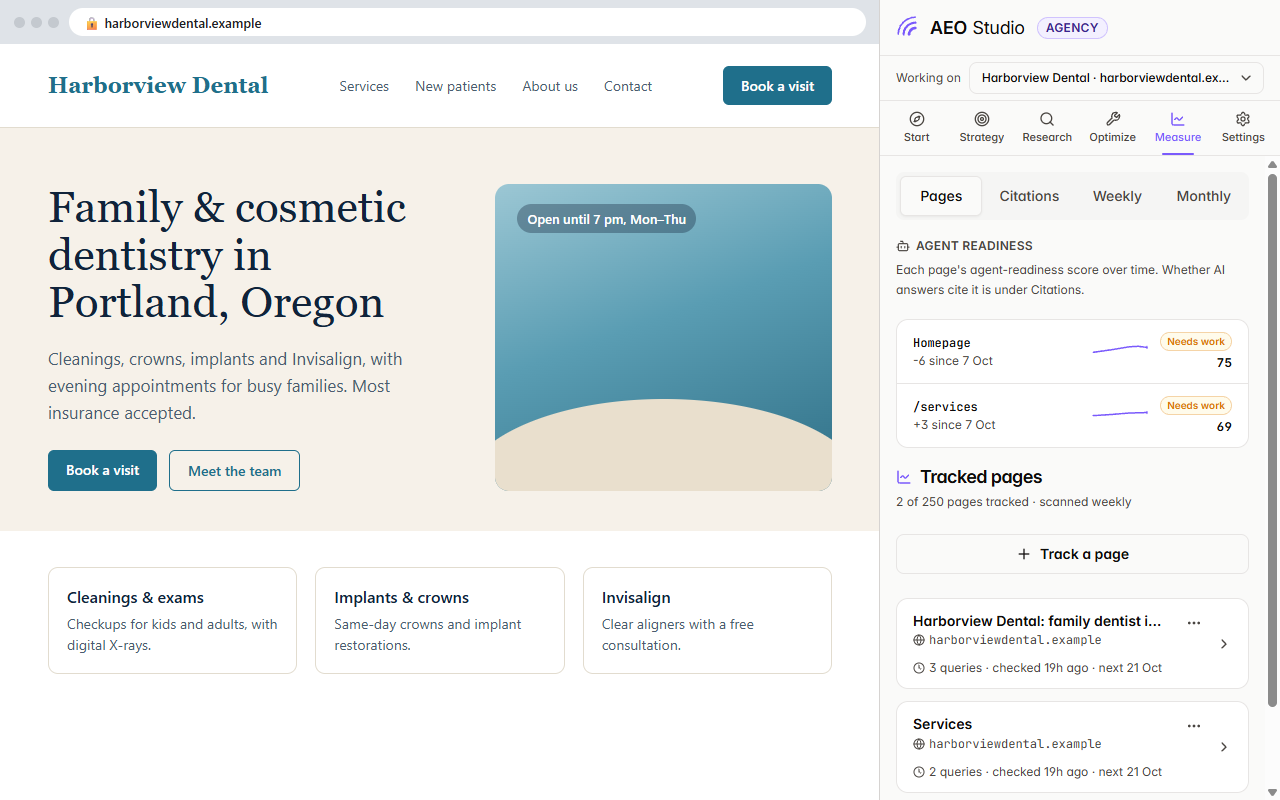Click the AEO Studio logo icon
The image size is (1280, 800).
tap(907, 27)
